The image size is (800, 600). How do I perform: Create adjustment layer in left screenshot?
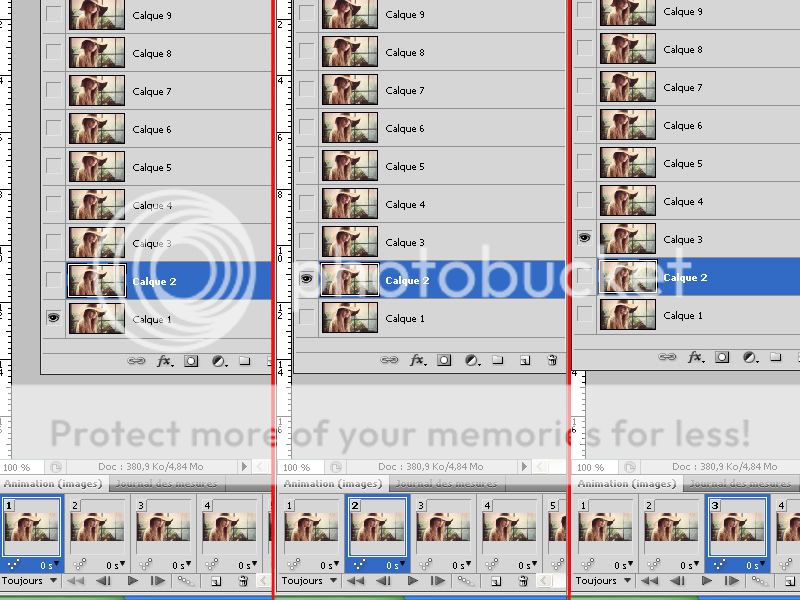(218, 361)
